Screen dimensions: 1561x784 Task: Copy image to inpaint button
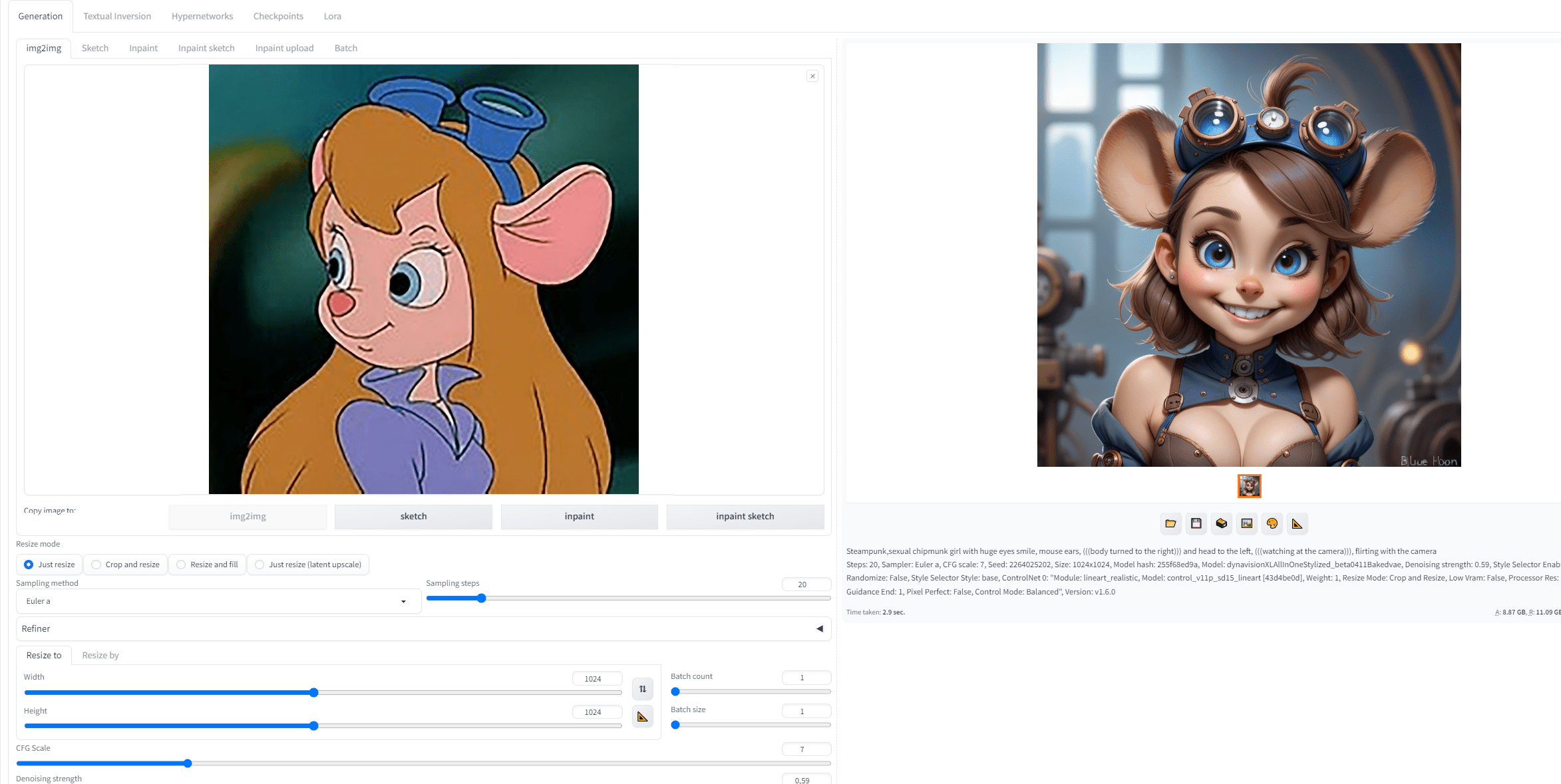pos(579,517)
